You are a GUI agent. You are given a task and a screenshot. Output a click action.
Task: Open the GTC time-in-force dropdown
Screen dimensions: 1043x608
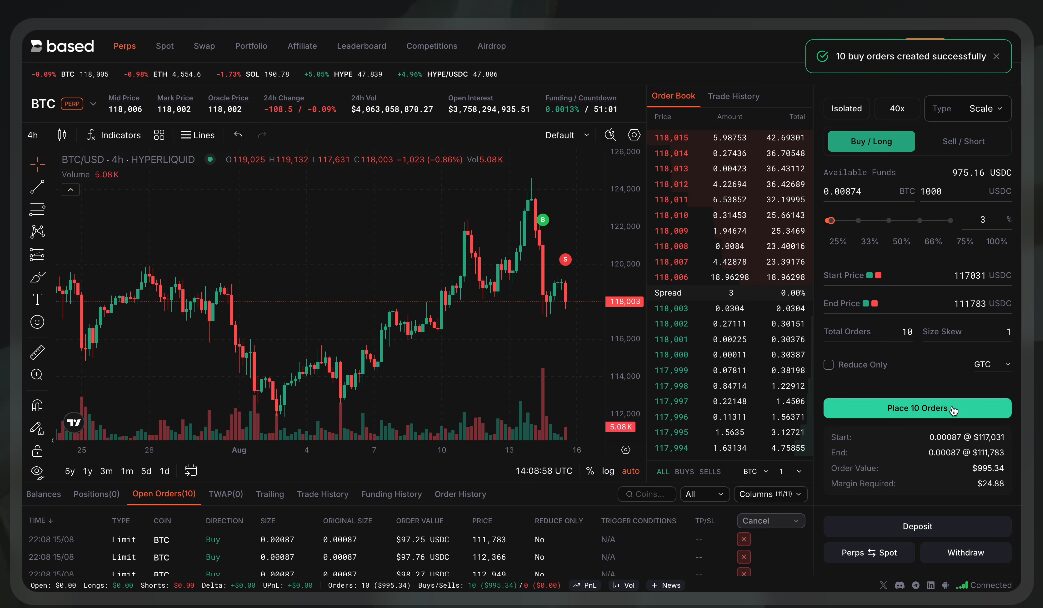coord(992,365)
